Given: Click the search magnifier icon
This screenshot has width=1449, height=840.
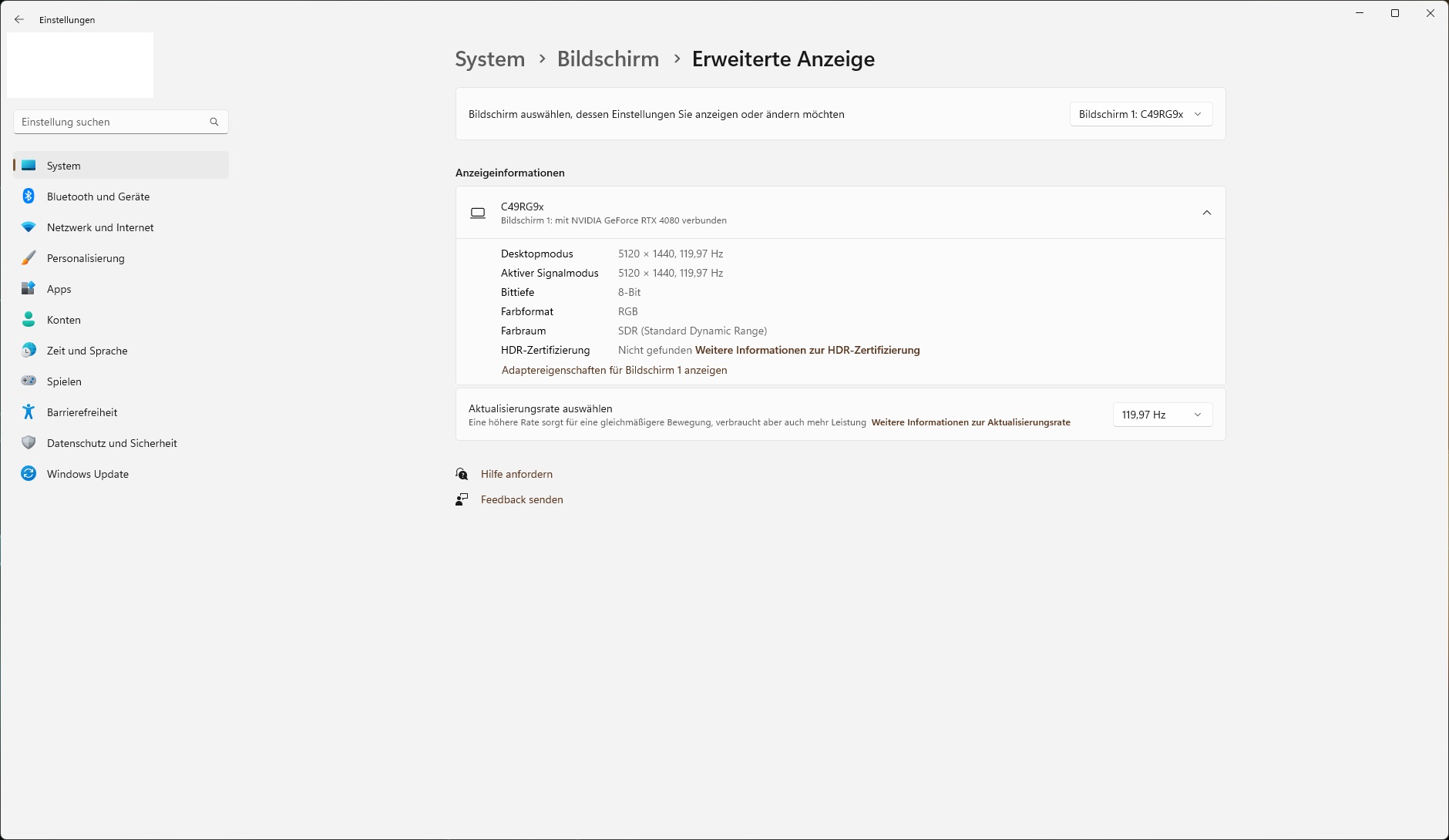Looking at the screenshot, I should 214,122.
